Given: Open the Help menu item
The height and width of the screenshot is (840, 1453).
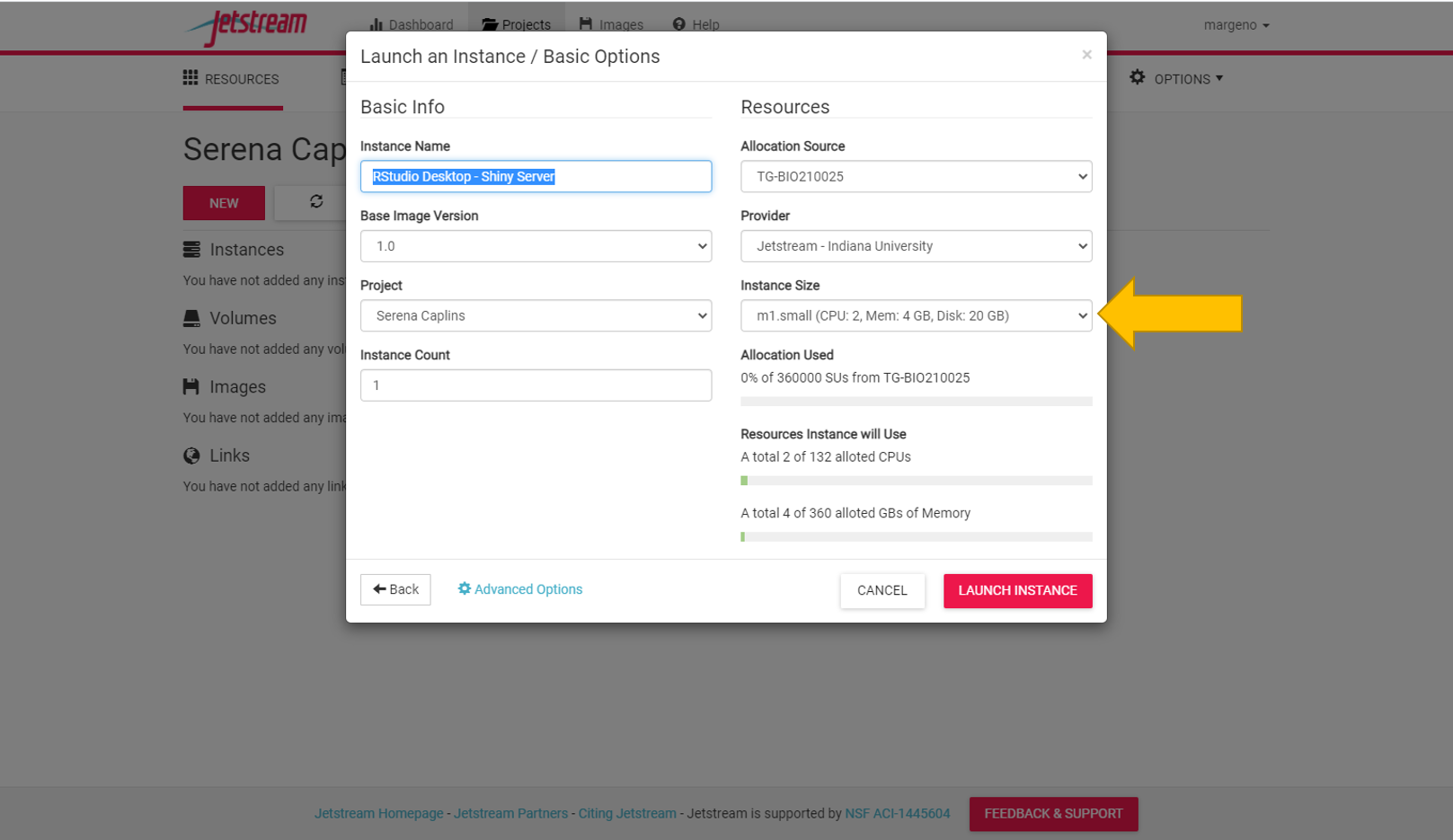Looking at the screenshot, I should [696, 25].
